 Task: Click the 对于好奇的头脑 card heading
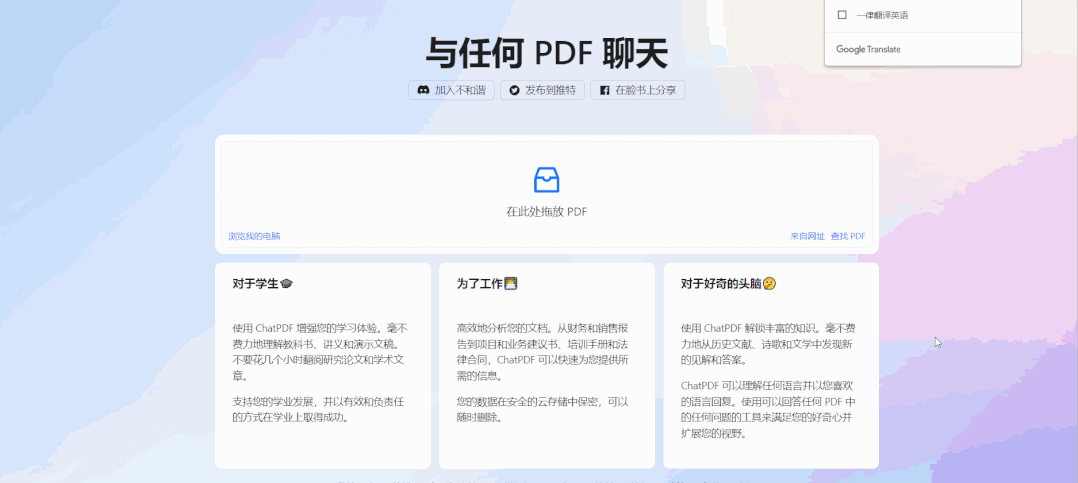point(721,283)
